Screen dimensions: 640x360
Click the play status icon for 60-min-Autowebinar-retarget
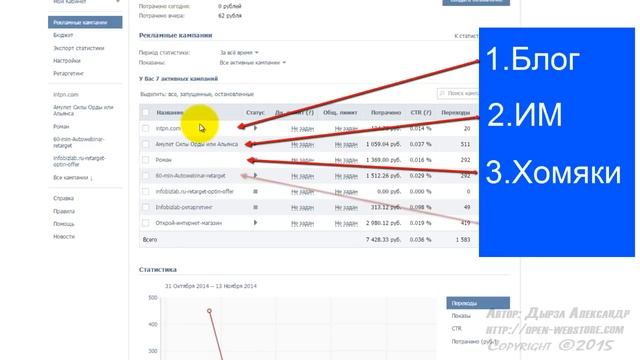(256, 176)
